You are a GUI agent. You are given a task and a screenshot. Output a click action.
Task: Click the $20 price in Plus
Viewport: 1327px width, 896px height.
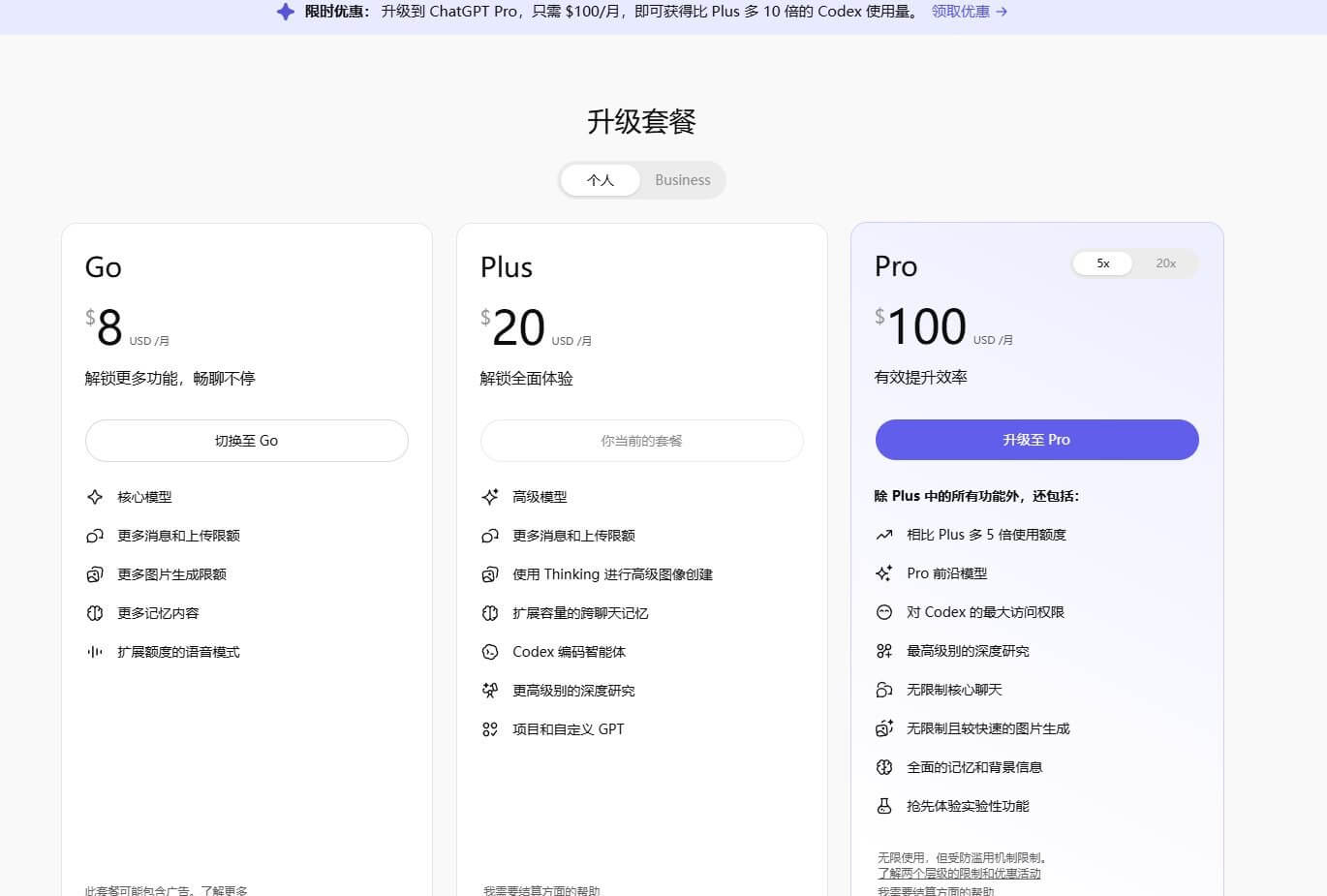tap(513, 327)
